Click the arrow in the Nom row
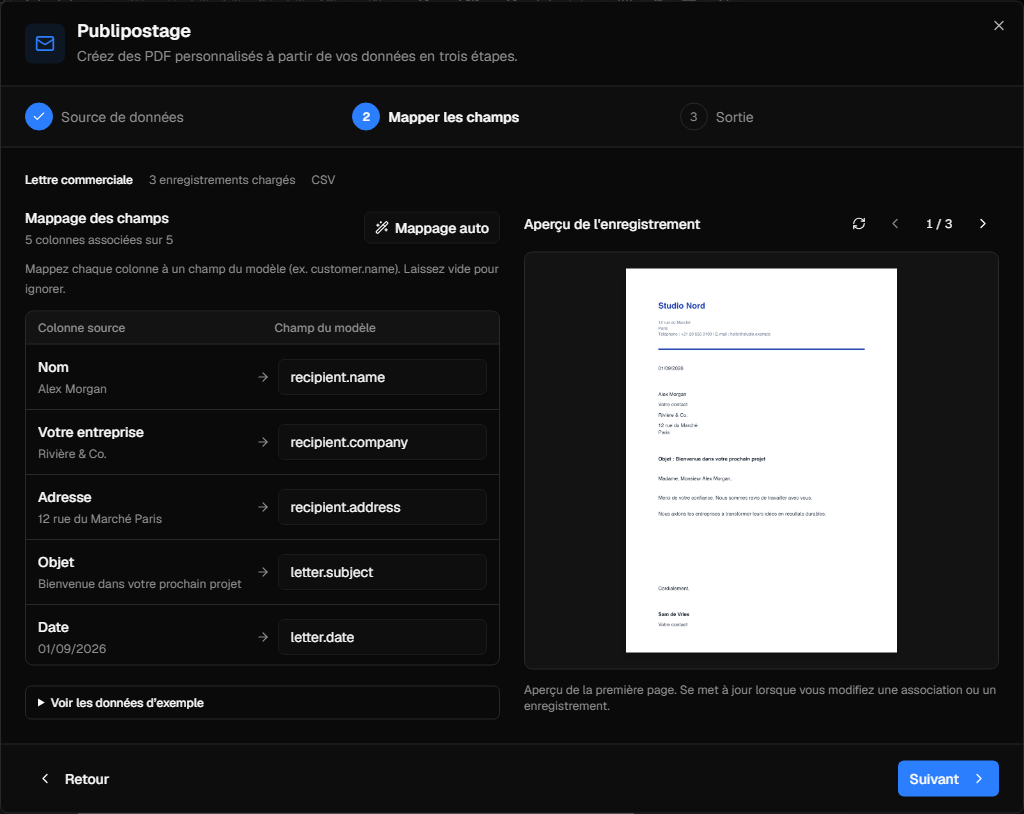 pos(263,377)
